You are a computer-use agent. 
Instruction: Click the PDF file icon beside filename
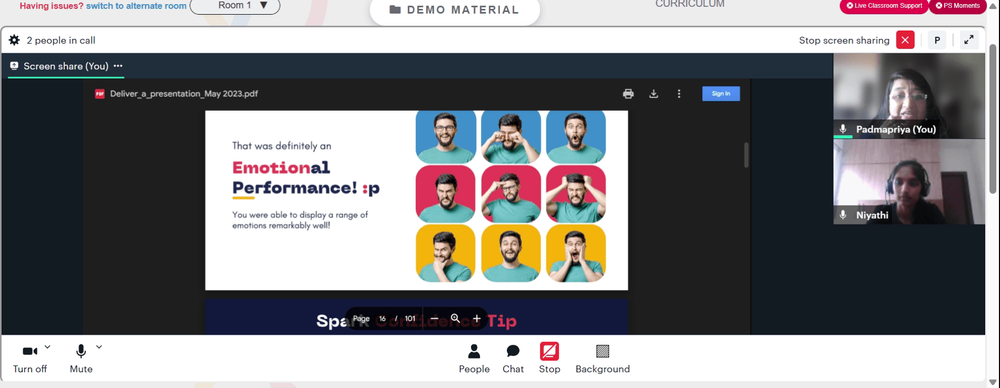click(100, 94)
